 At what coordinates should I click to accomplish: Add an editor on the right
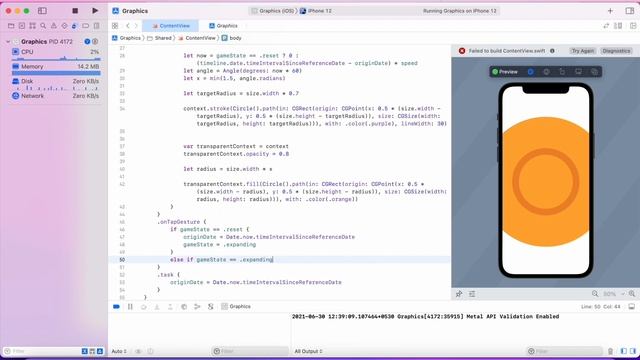tap(633, 26)
